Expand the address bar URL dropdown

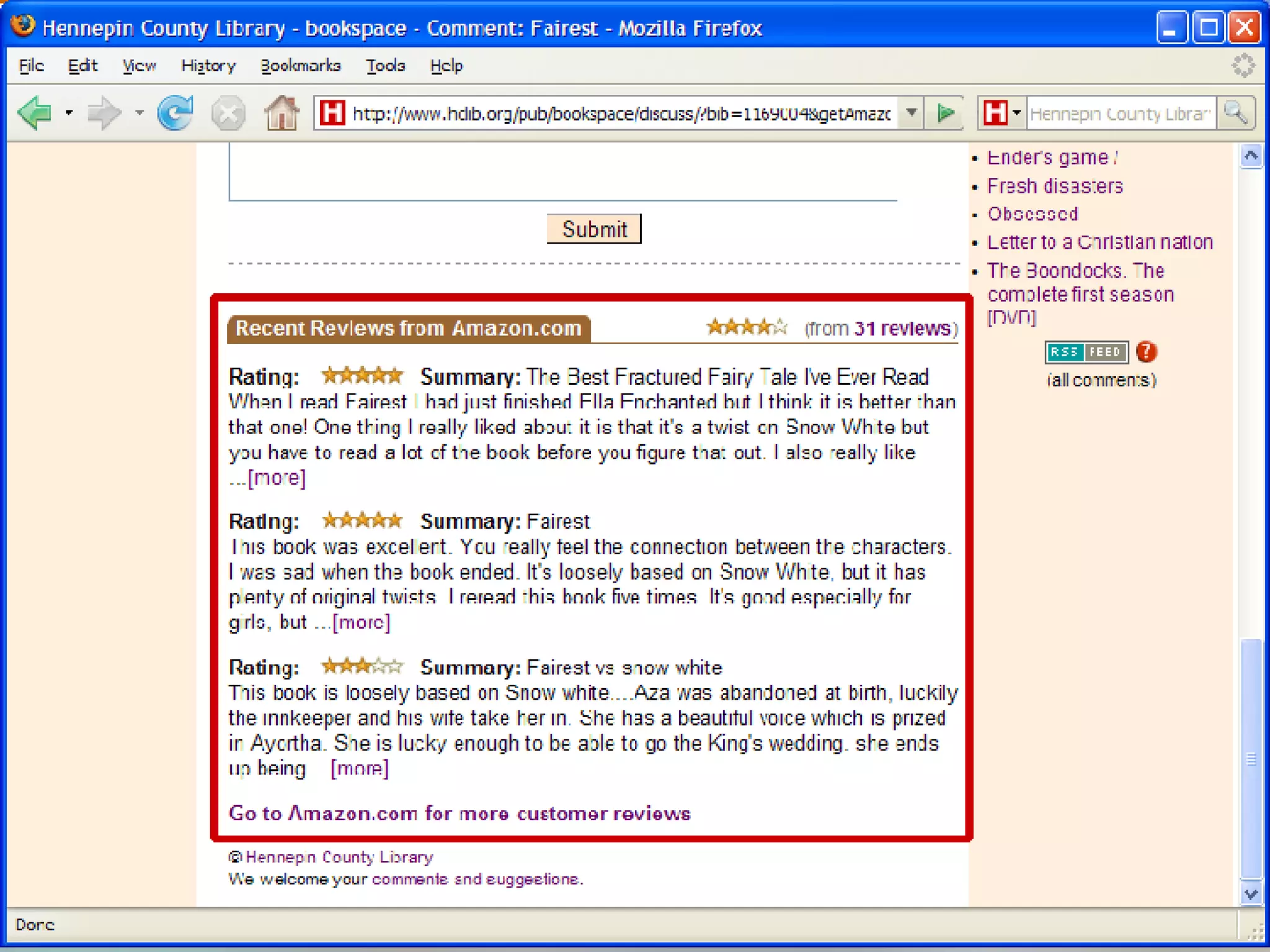(x=911, y=113)
